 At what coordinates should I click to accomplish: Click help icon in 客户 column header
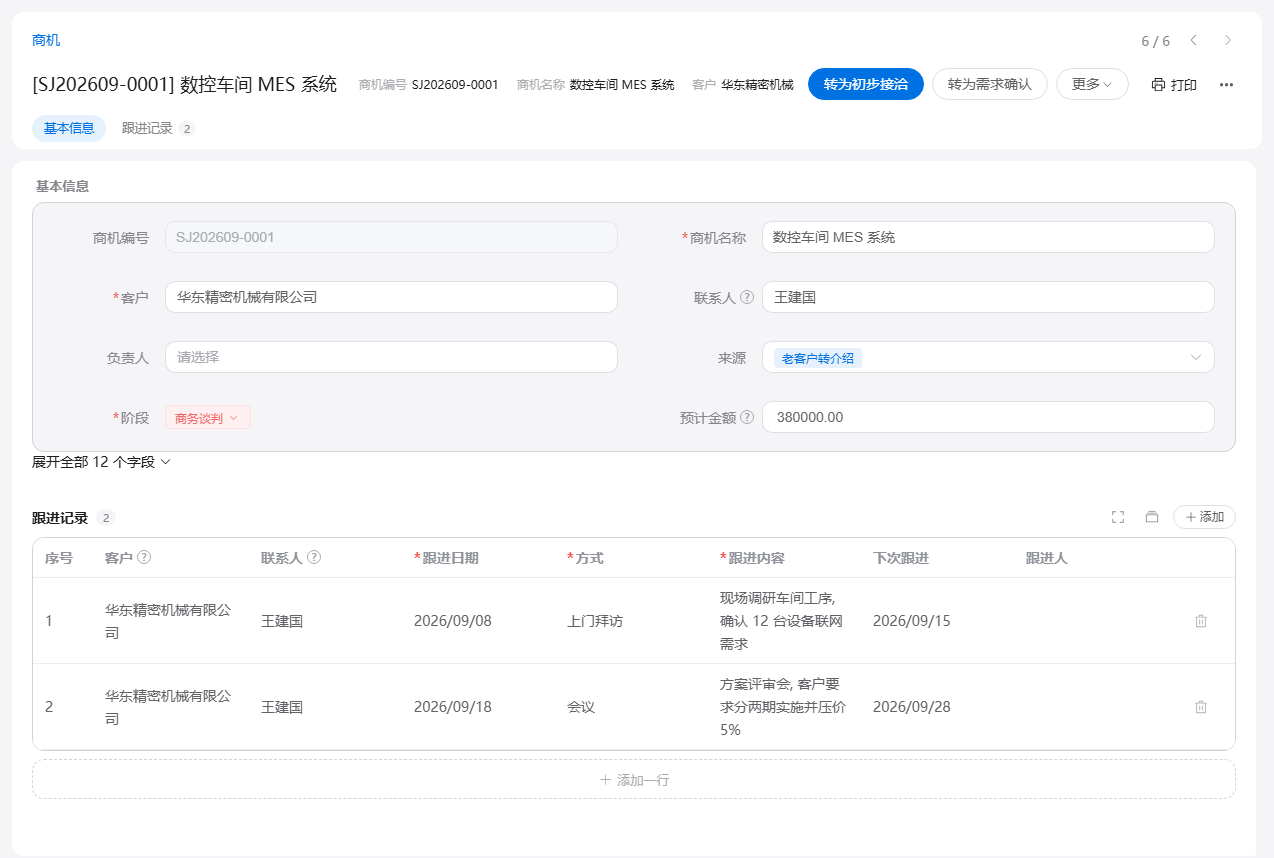click(x=144, y=557)
